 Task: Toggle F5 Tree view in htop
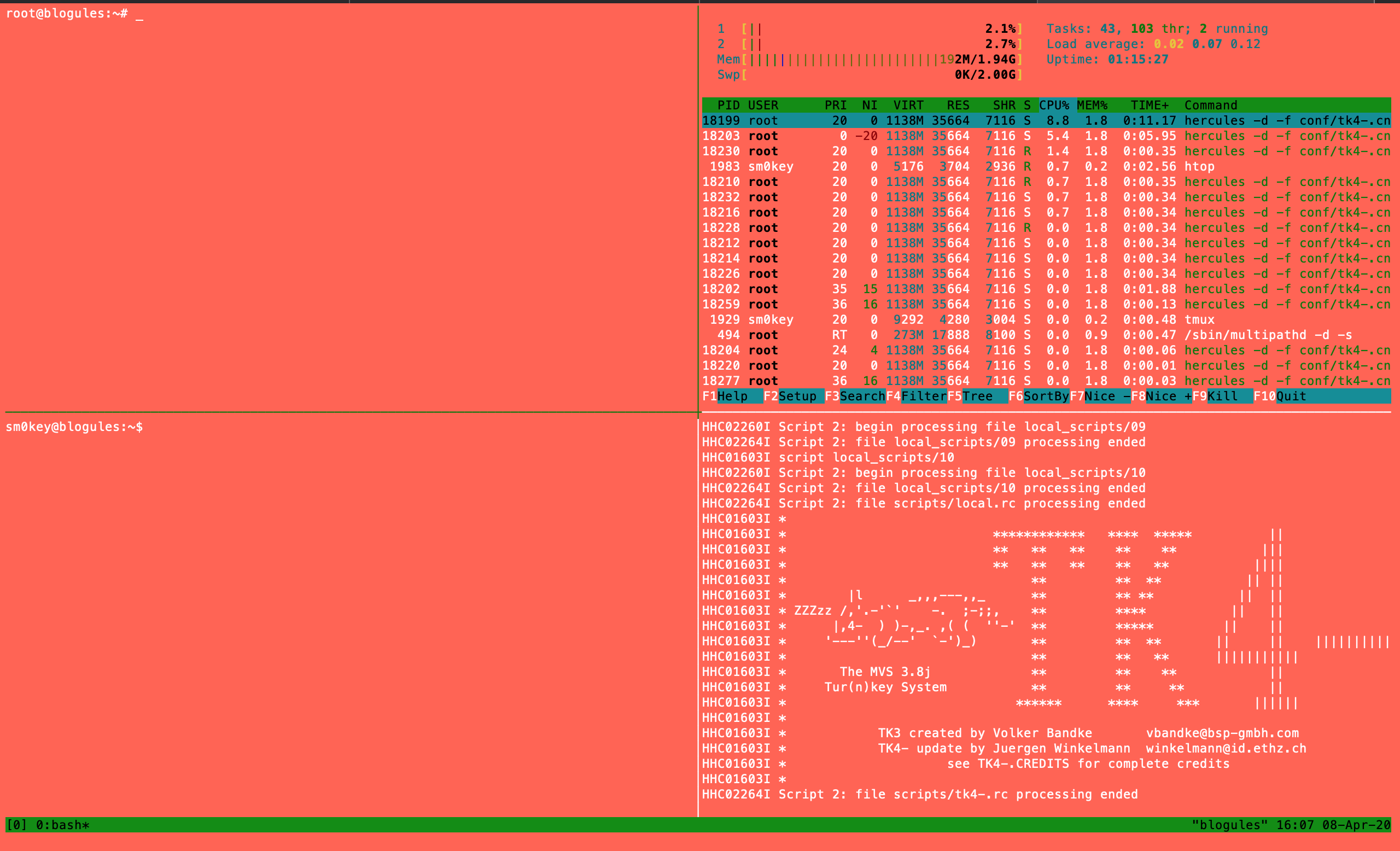(978, 397)
